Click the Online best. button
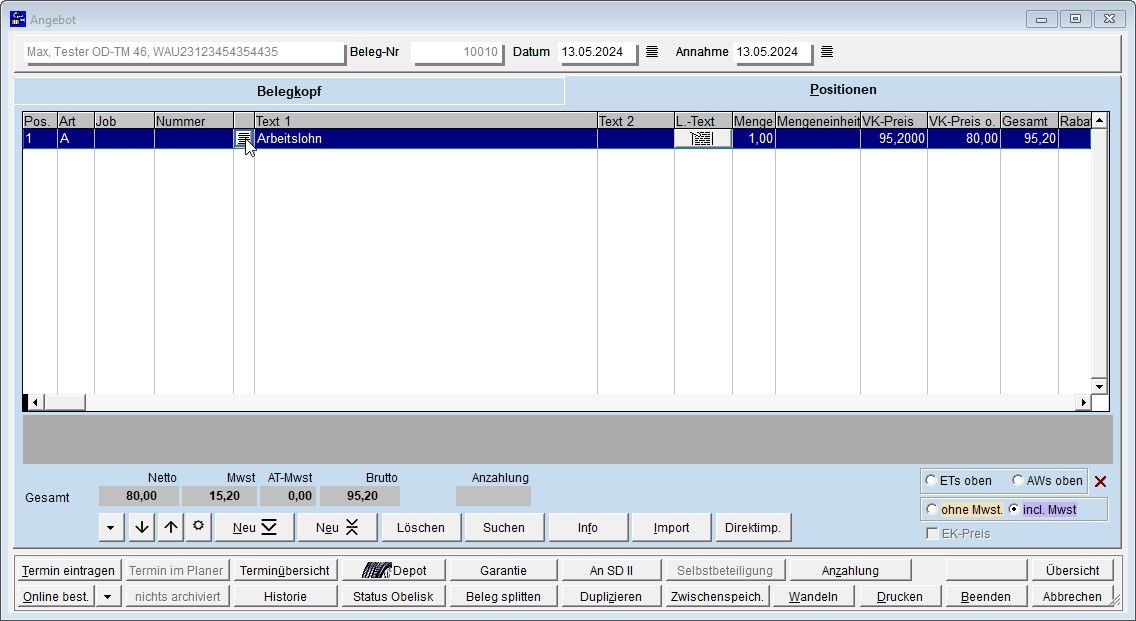Screen dimensions: 1136x621 pyautogui.click(x=56, y=596)
